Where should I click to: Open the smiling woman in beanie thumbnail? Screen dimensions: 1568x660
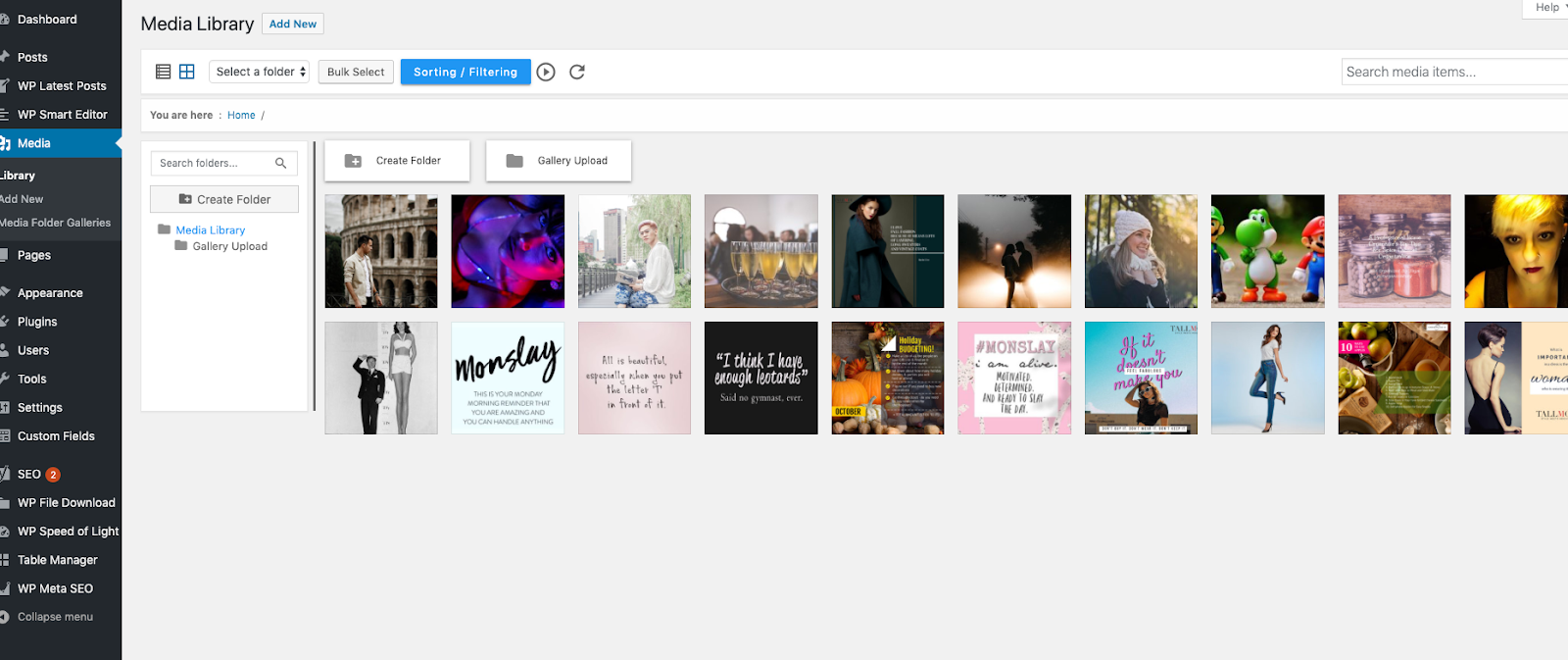pos(1141,251)
